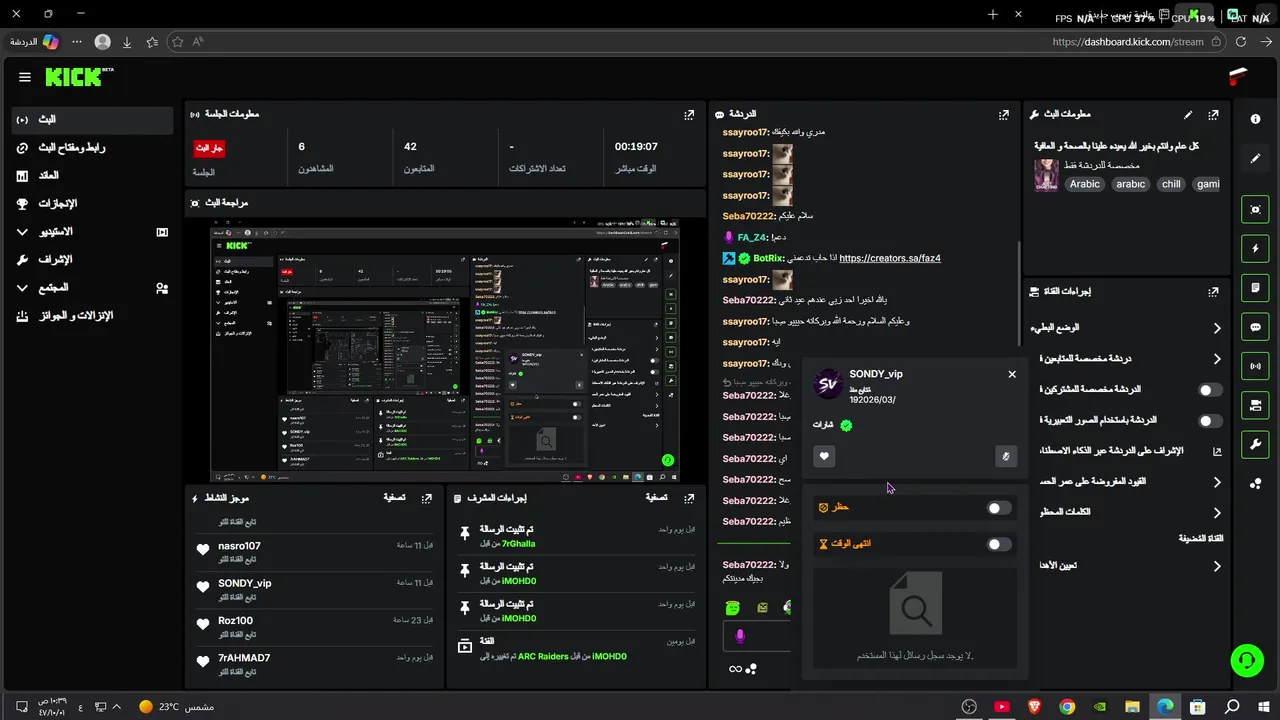Open the creators.sa/faz4 link in chat

pyautogui.click(x=890, y=258)
